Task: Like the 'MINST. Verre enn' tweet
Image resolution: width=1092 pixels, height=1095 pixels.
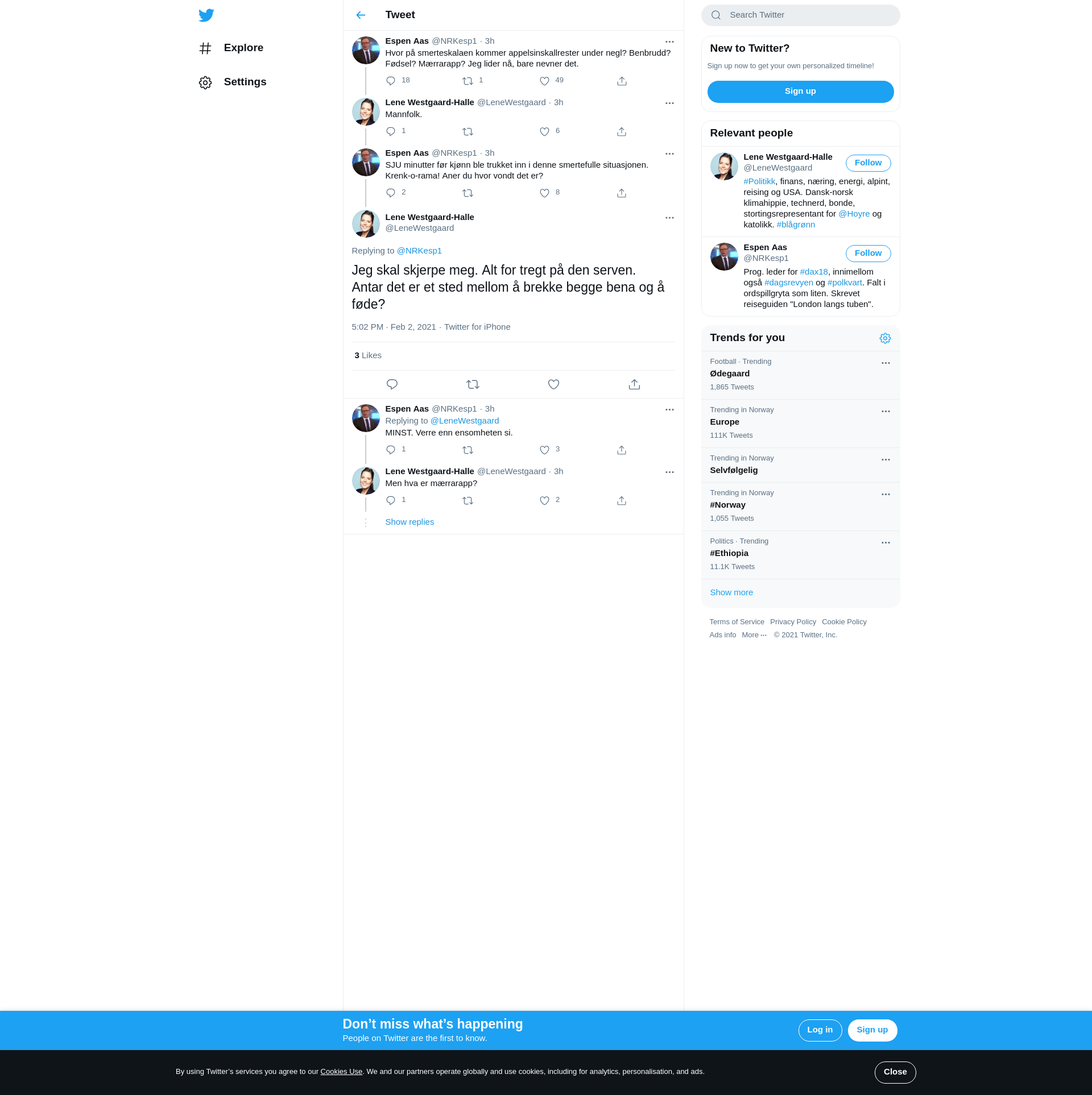Action: [544, 450]
